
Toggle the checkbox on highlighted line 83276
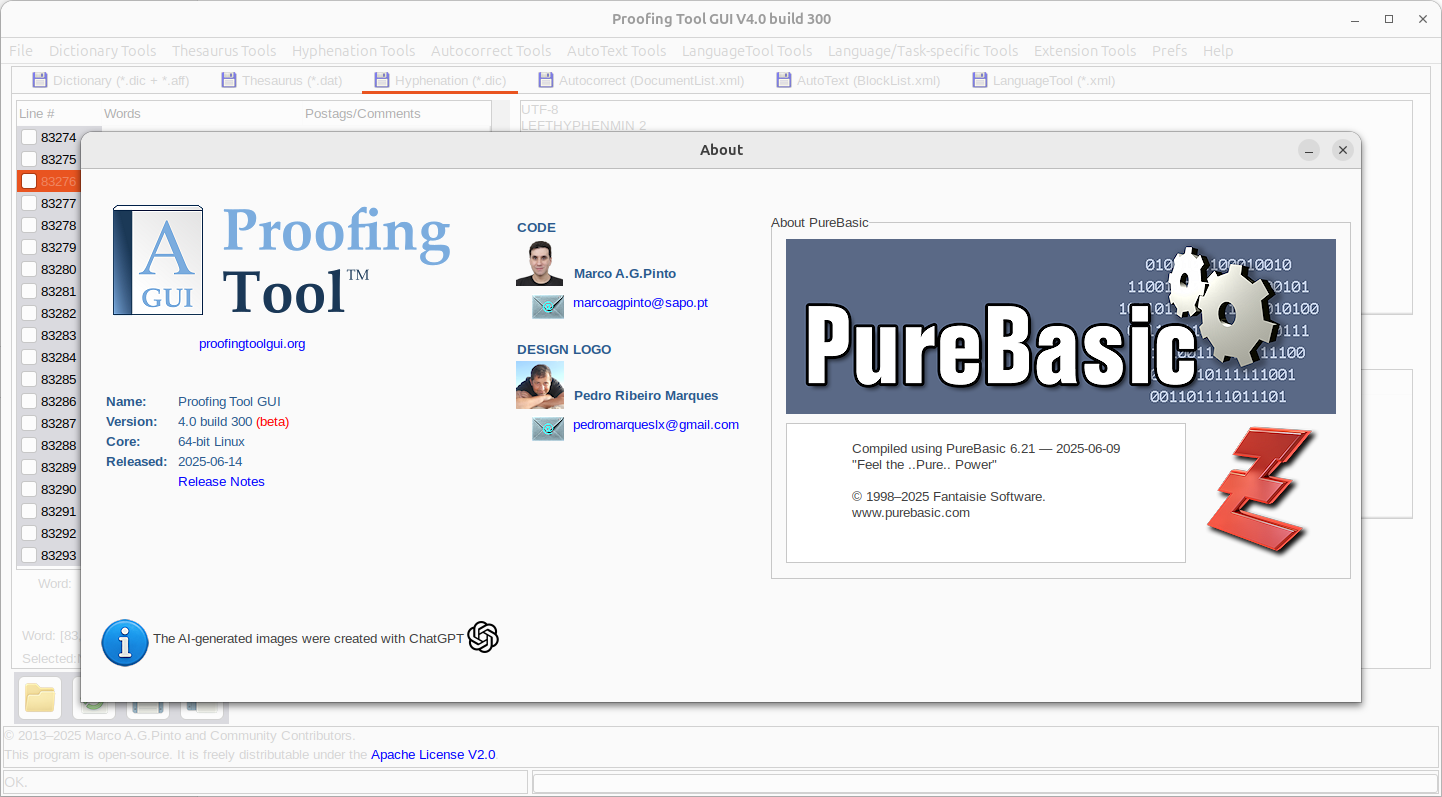click(x=29, y=181)
